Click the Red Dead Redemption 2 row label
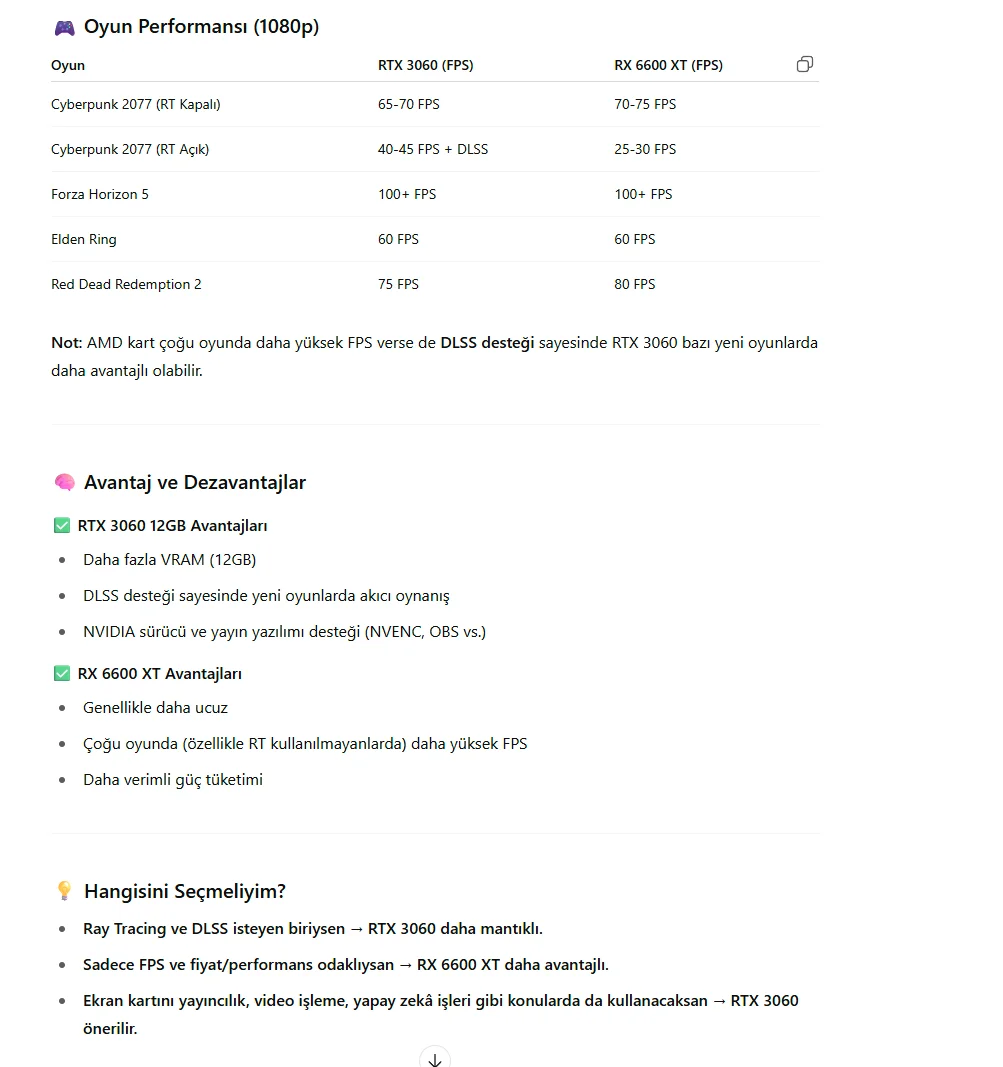1003x1067 pixels. tap(126, 284)
